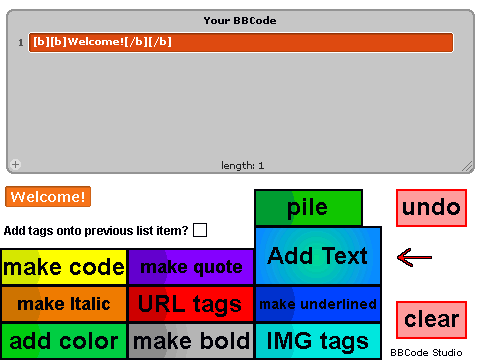Click the length: 1 label
Viewport: 480px width, 360px height.
click(242, 165)
